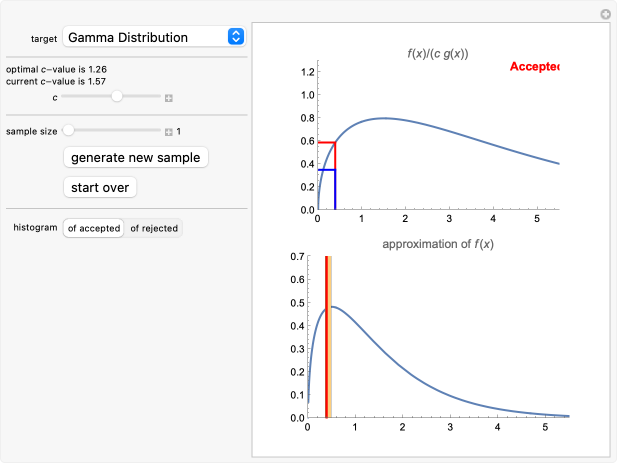Click the 'target' label beside the dropdown
The width and height of the screenshot is (617, 464).
(x=44, y=38)
